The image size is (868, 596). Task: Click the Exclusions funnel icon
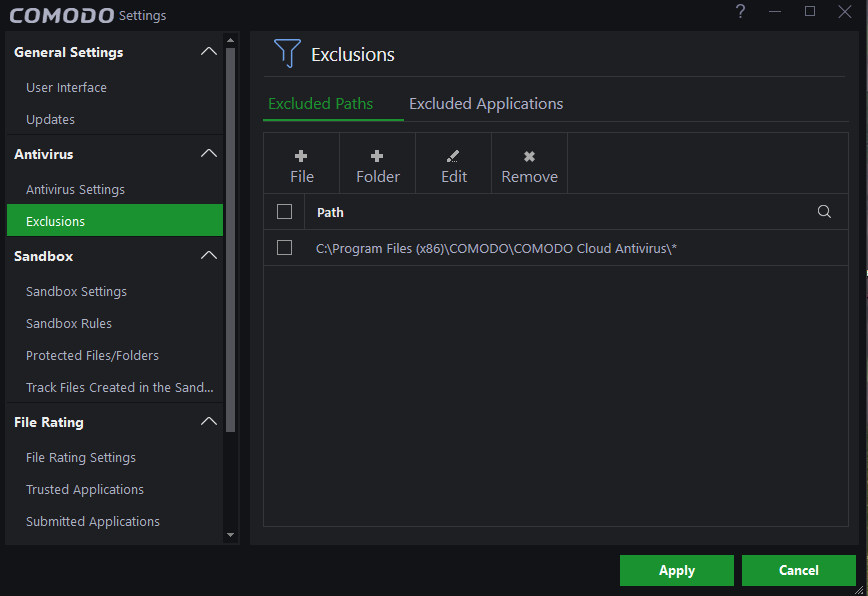pos(287,54)
